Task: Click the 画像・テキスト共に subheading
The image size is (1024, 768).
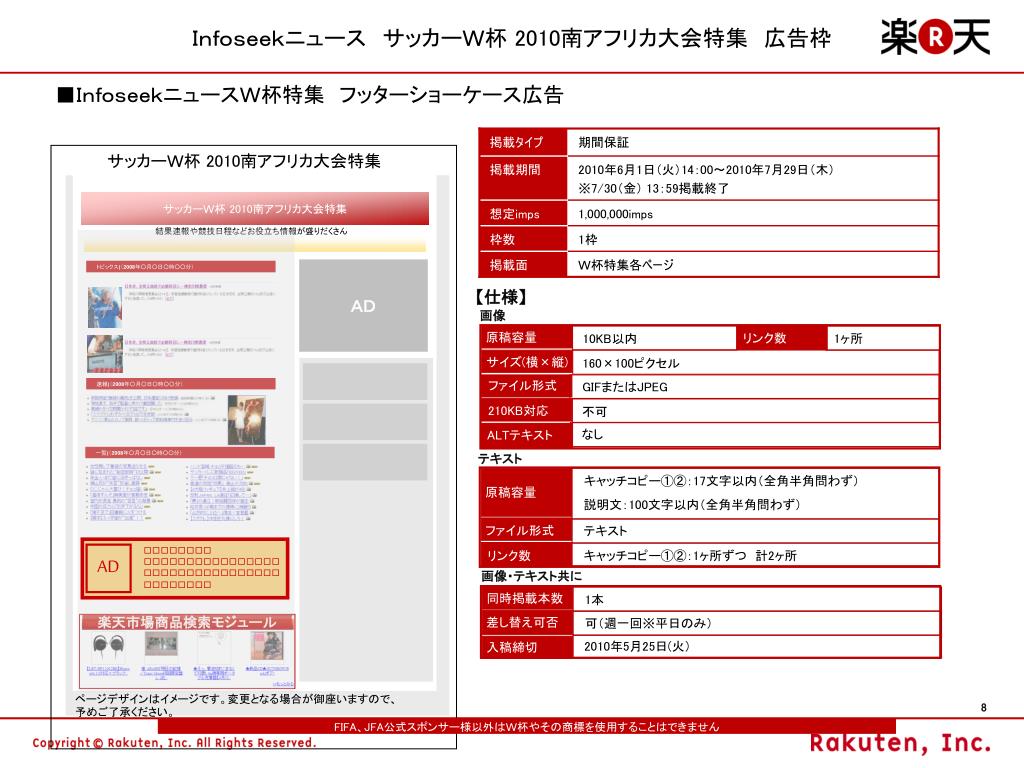Action: pyautogui.click(x=532, y=575)
